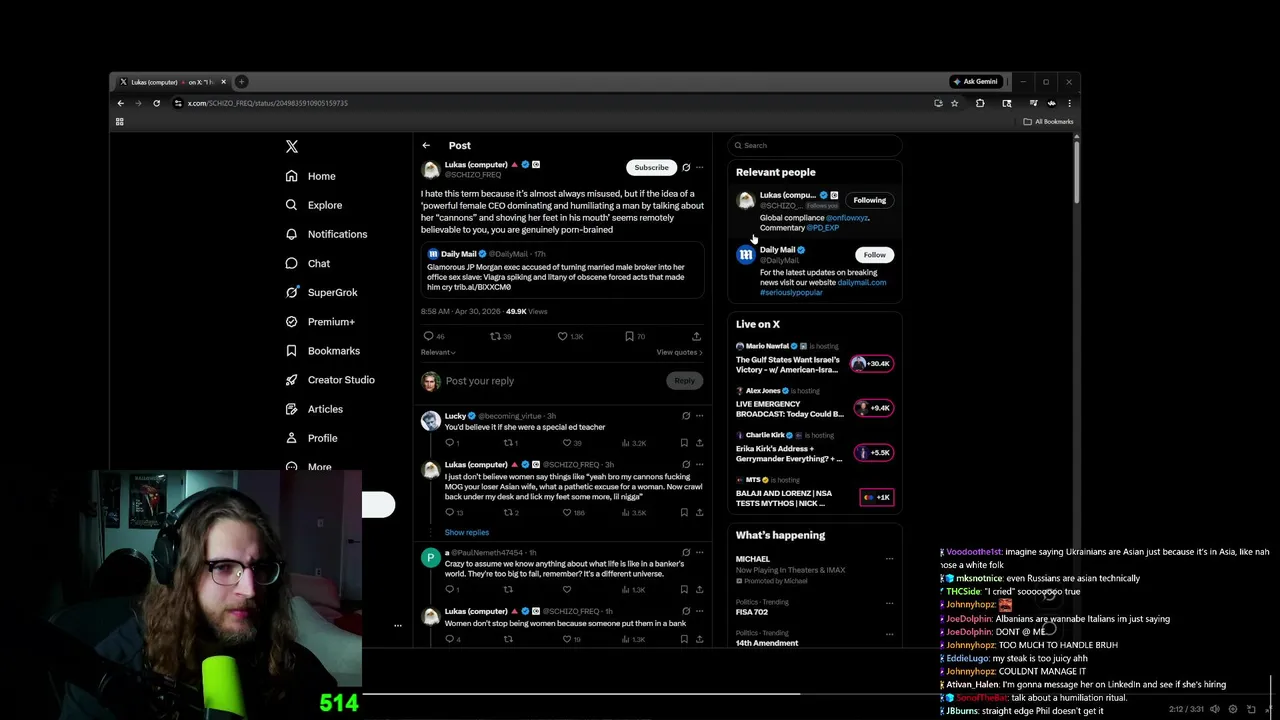Open more options on Lucky's reply

699,416
